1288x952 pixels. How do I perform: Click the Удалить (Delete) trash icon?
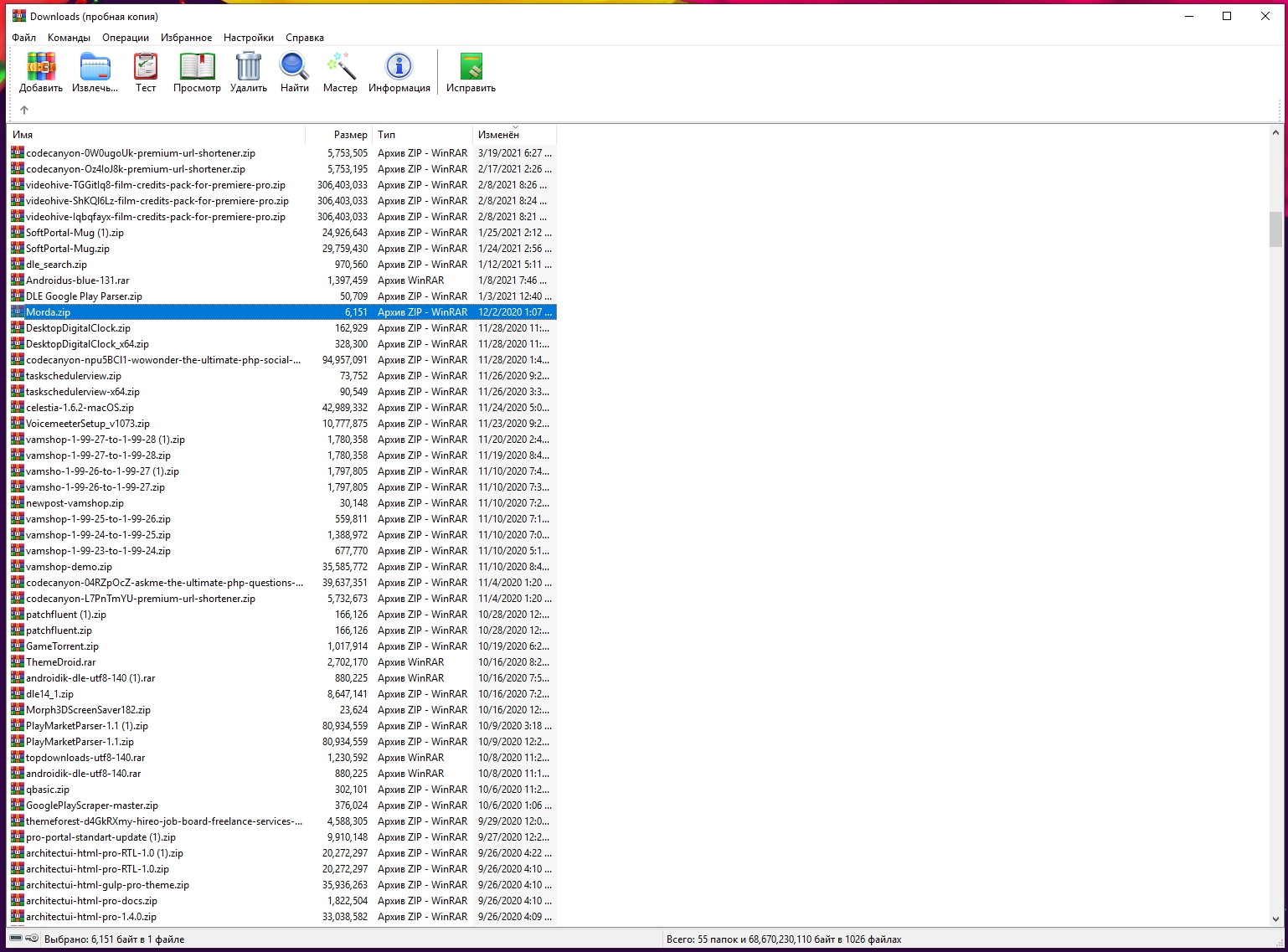tap(249, 66)
